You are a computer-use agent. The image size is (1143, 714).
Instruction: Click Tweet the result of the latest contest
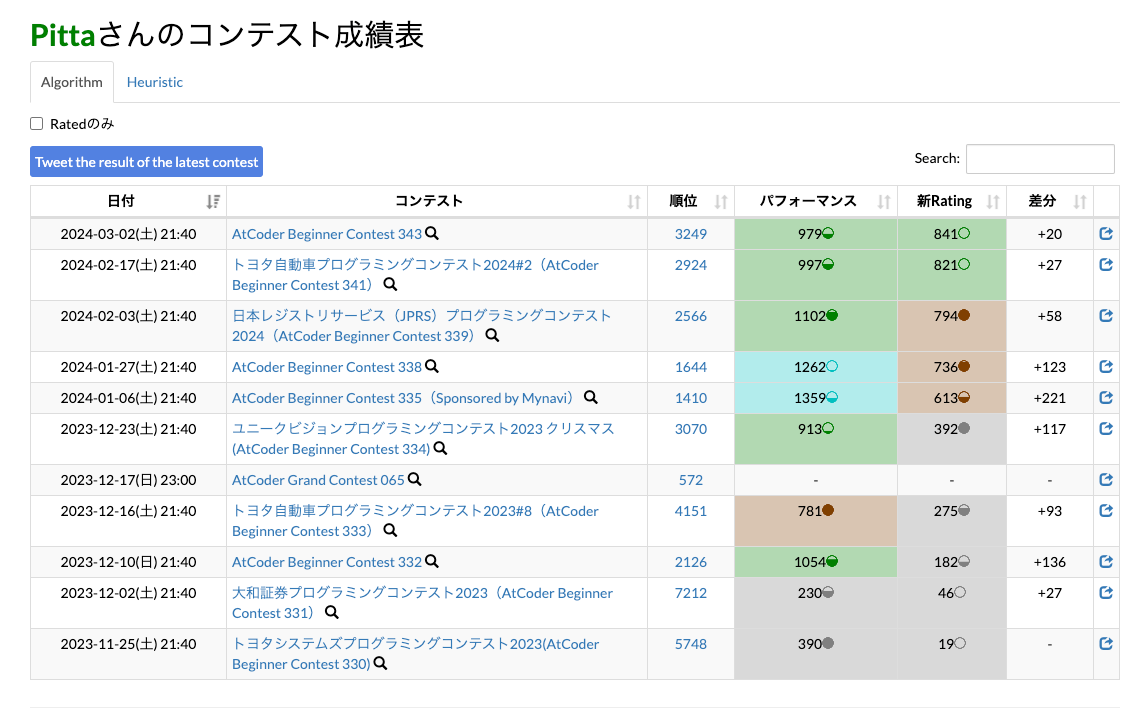coord(147,162)
